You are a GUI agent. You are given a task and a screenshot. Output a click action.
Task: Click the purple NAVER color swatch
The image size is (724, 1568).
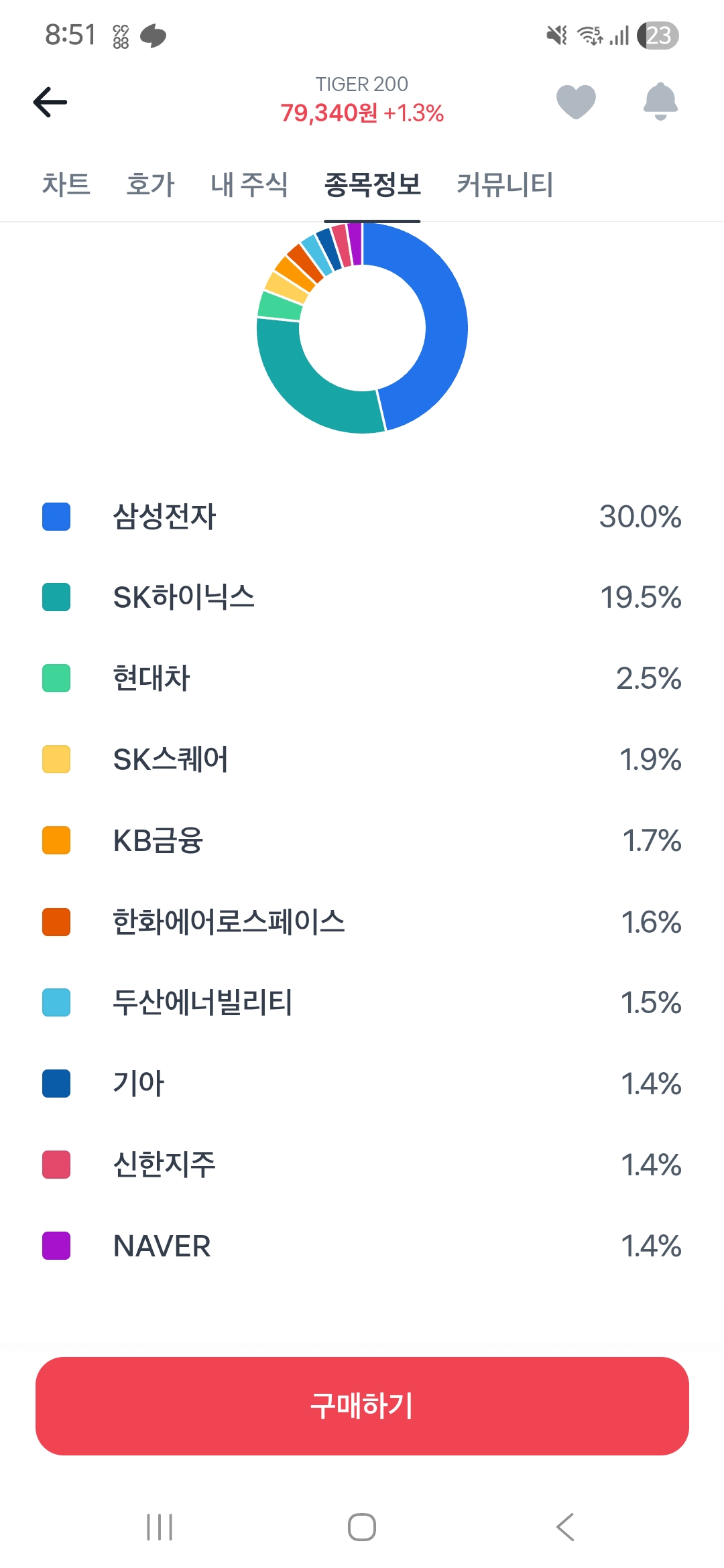[56, 1246]
